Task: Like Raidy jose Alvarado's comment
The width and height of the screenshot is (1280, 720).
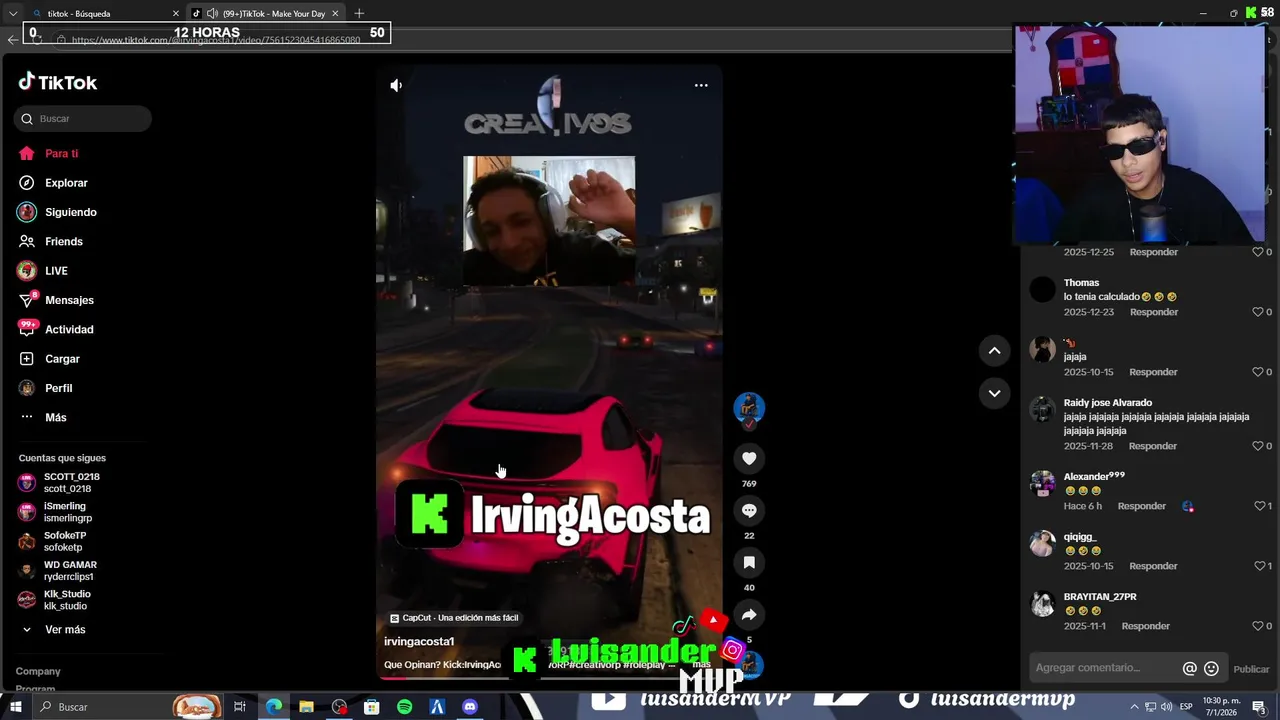Action: point(1258,446)
